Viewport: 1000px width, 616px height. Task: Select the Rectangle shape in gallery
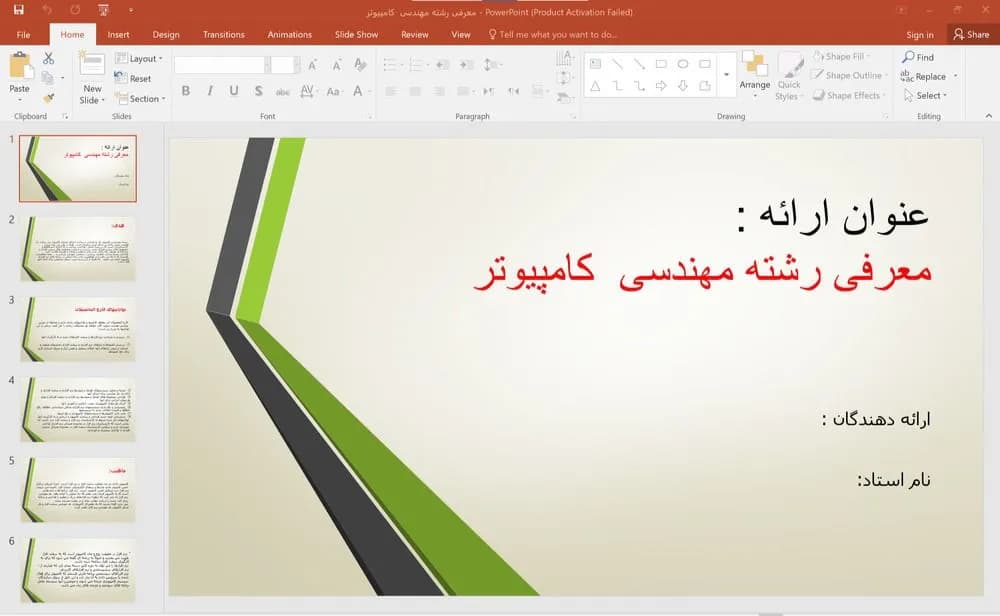pyautogui.click(x=661, y=64)
